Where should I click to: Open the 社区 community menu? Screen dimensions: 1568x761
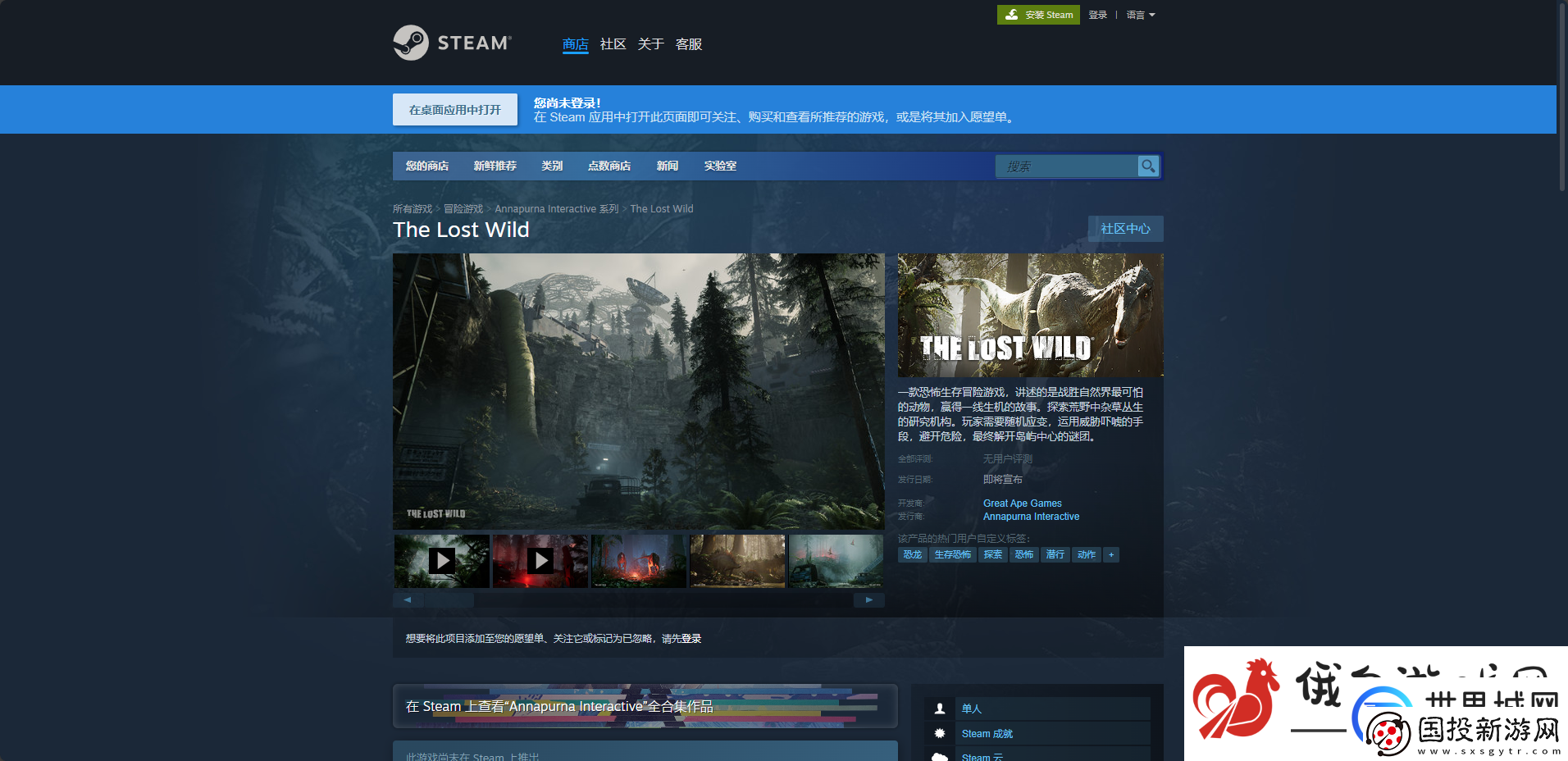coord(613,44)
